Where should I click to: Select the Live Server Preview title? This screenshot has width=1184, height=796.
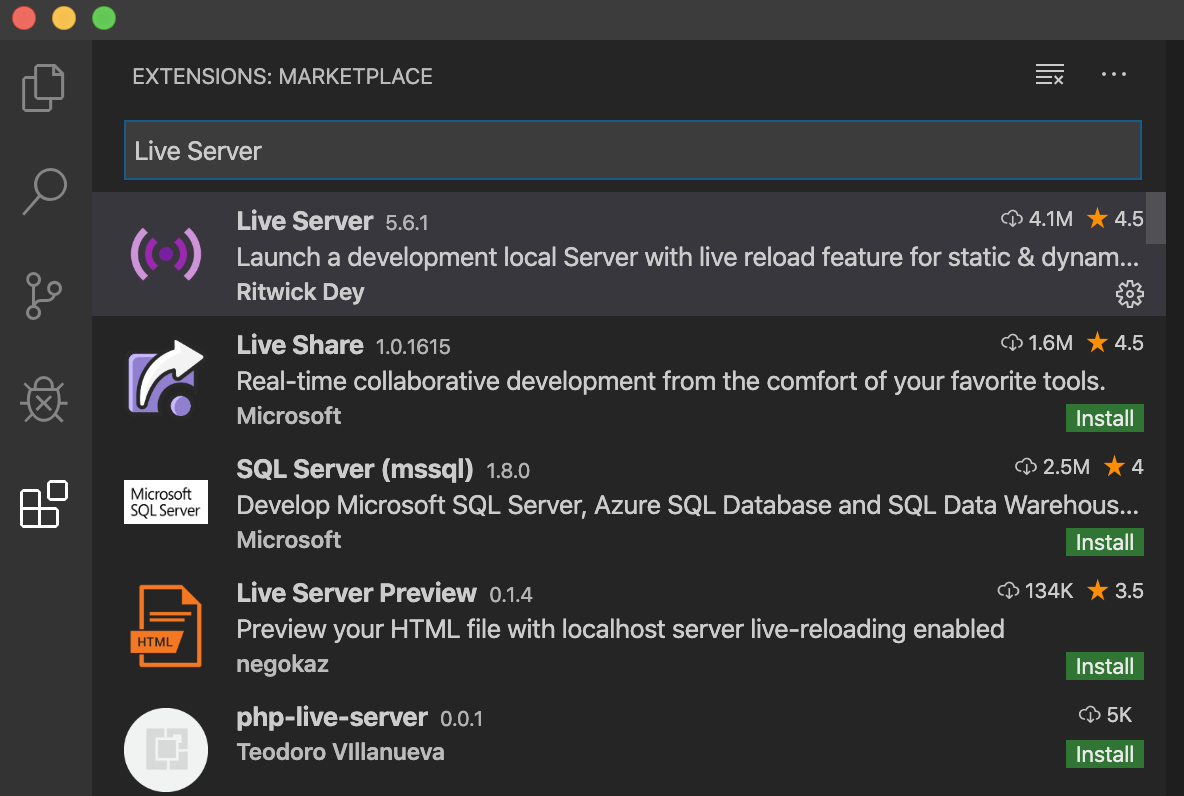356,593
